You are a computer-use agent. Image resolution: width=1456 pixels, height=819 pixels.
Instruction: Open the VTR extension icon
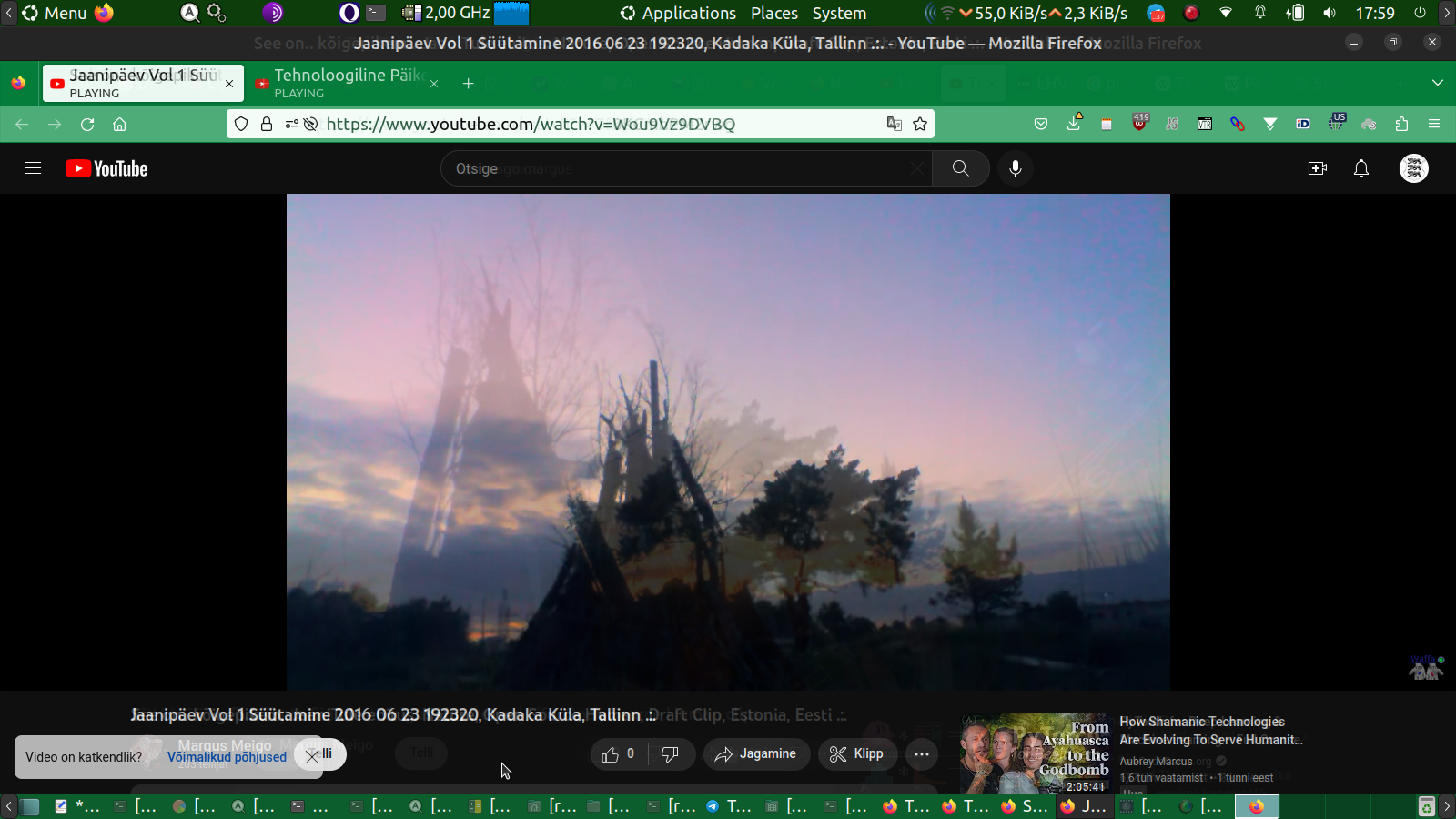(1205, 124)
